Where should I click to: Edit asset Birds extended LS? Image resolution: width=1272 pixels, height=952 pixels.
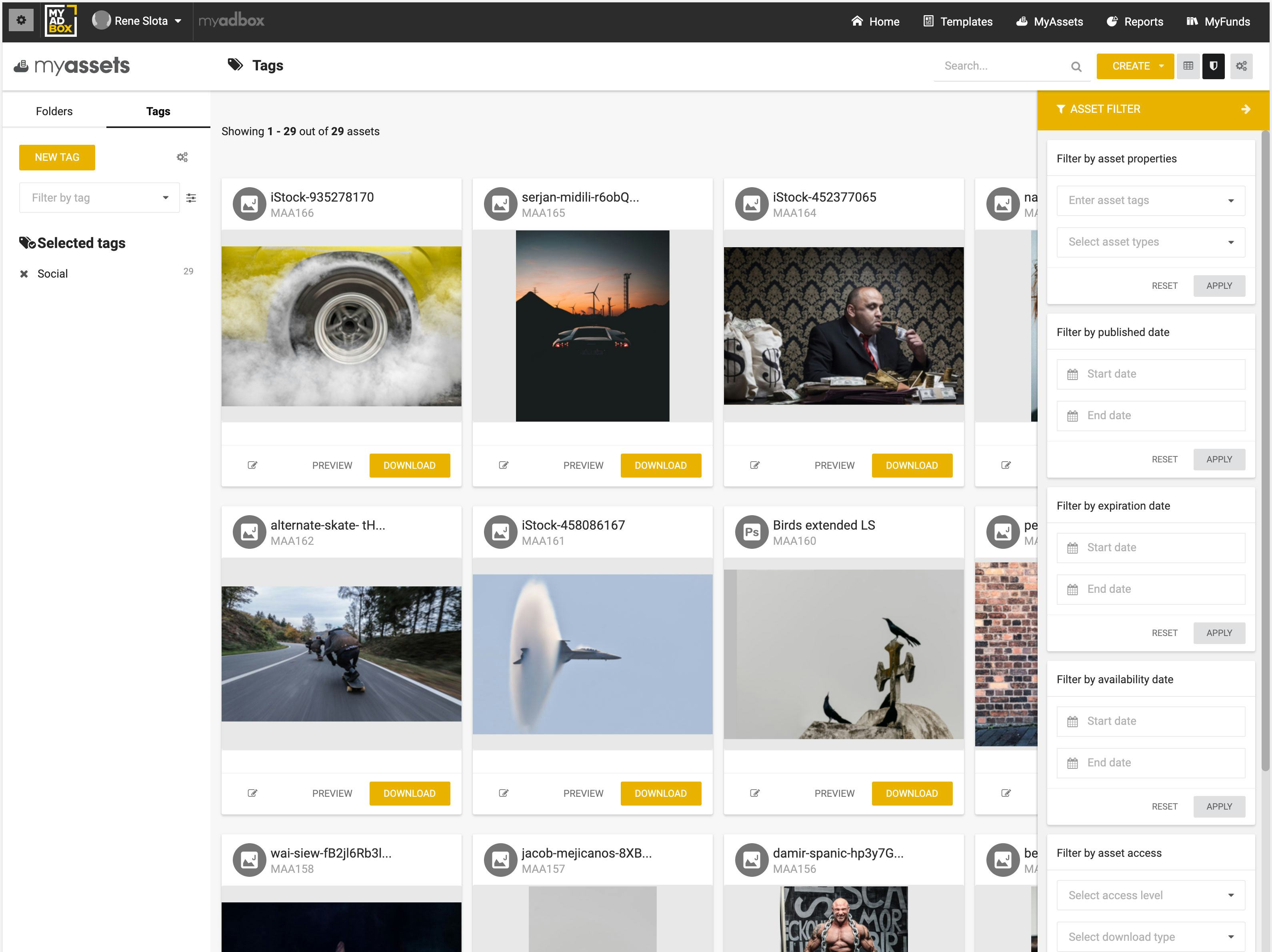(x=754, y=793)
